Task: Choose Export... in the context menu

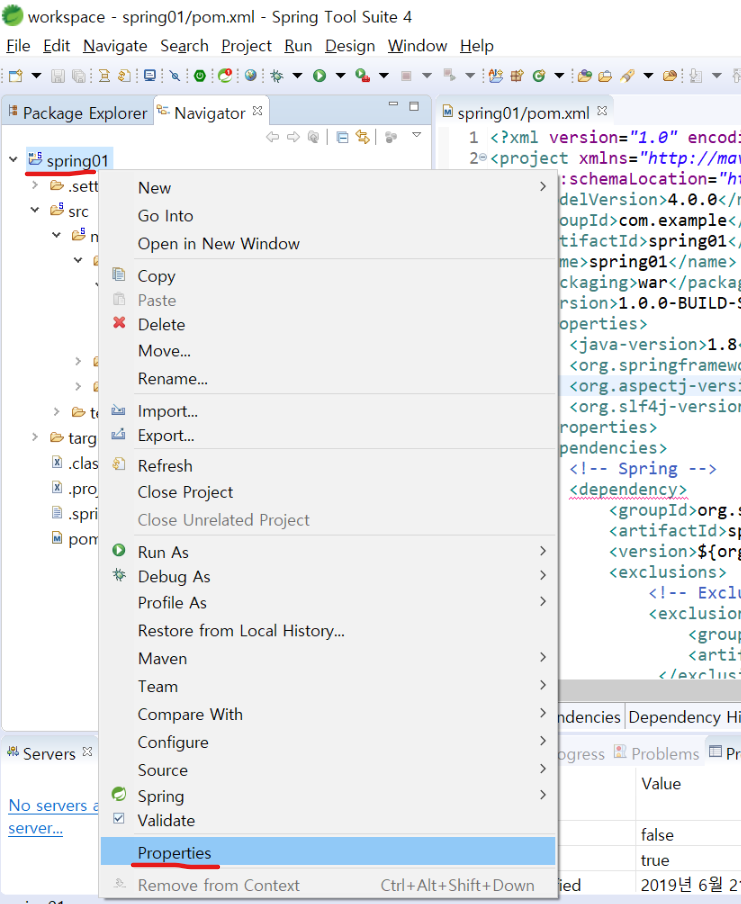Action: [328, 435]
